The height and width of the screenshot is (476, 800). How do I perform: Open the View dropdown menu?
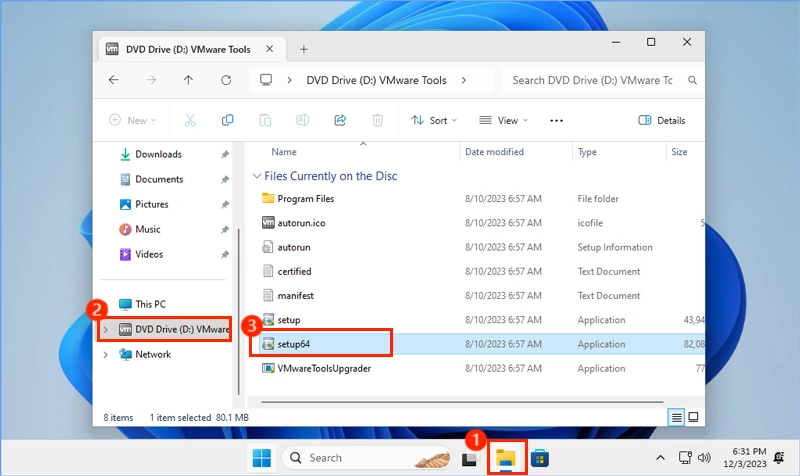504,120
